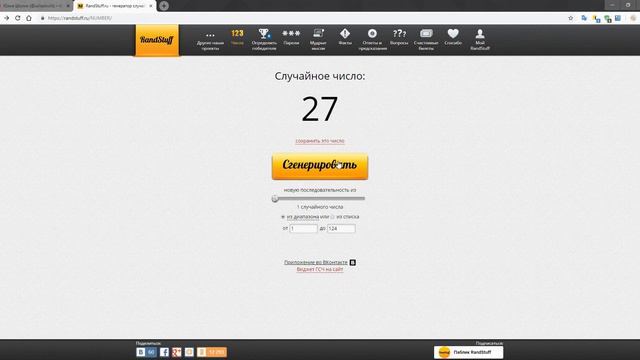
Task: Click the VK share count 60
Action: click(151, 352)
